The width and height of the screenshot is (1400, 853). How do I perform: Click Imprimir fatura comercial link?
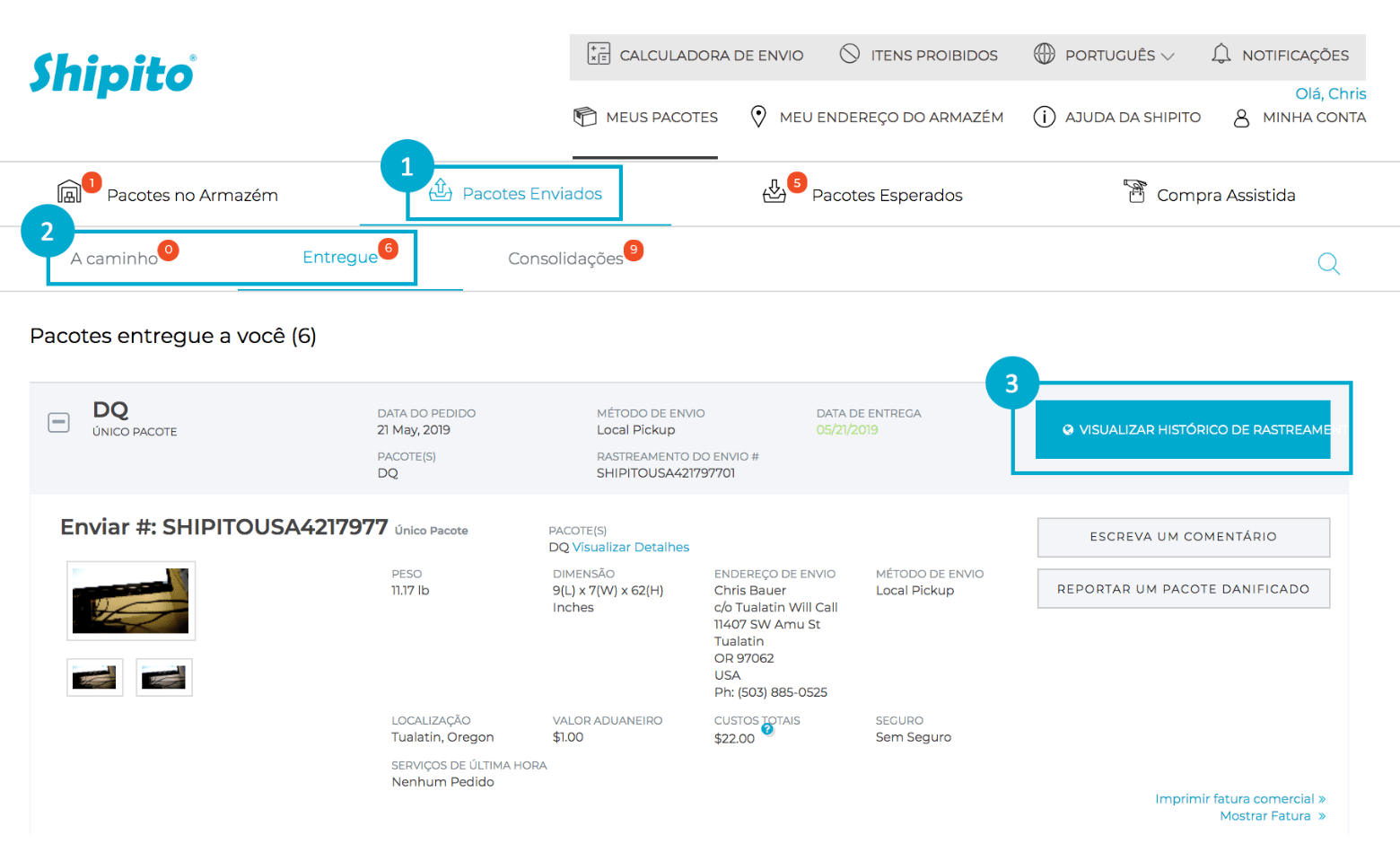coord(1240,799)
